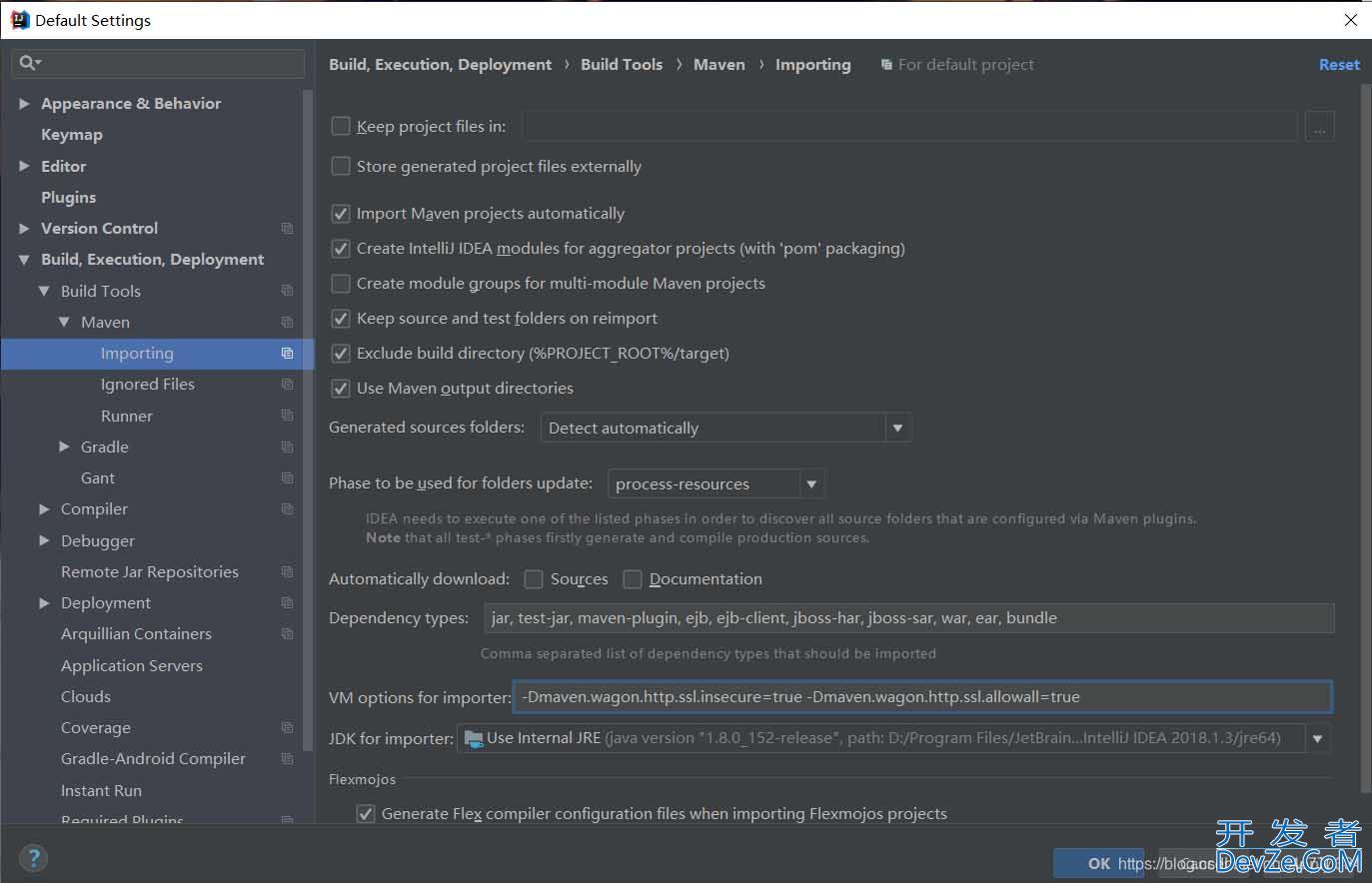Click project-level icon beside Arquillian Containers
Image resolution: width=1372 pixels, height=883 pixels.
pos(287,634)
